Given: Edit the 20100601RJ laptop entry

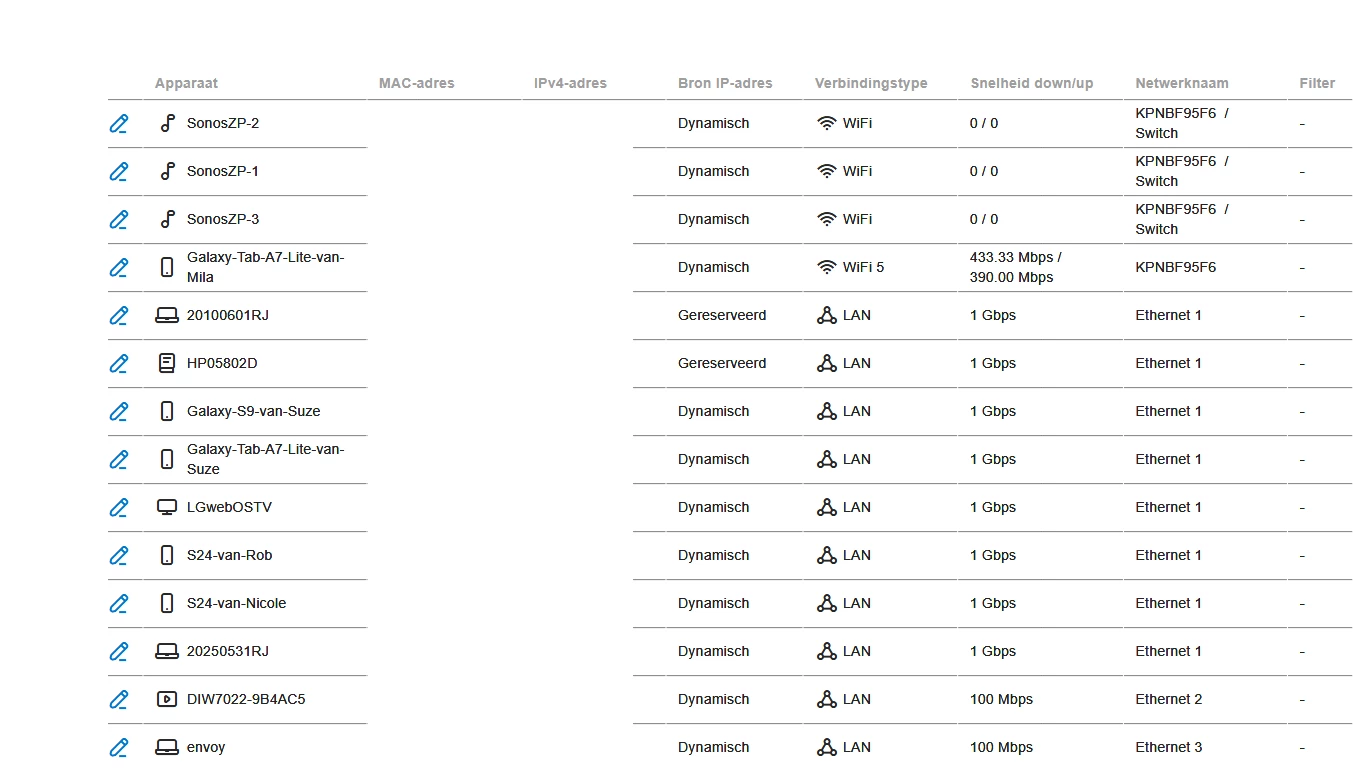Looking at the screenshot, I should point(119,316).
